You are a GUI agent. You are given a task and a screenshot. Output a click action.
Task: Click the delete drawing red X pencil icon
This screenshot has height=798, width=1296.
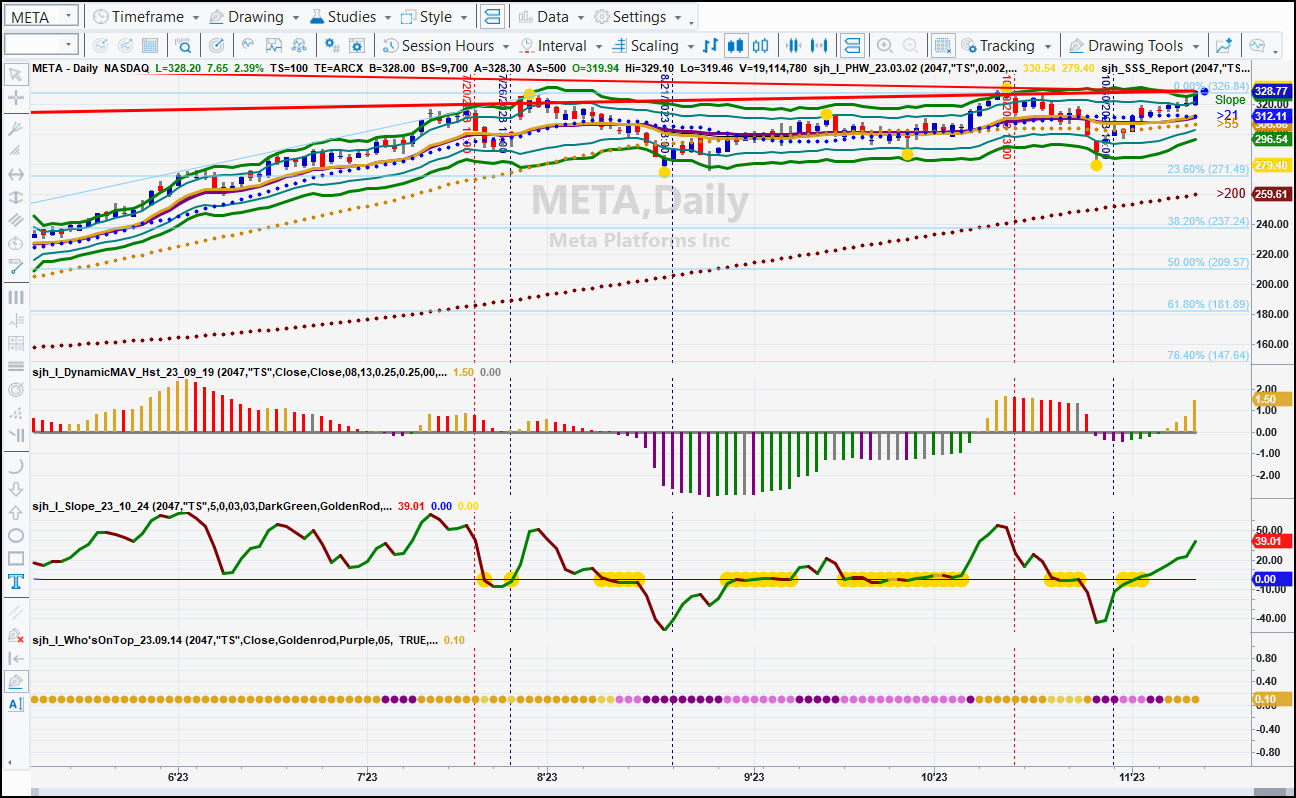15,634
